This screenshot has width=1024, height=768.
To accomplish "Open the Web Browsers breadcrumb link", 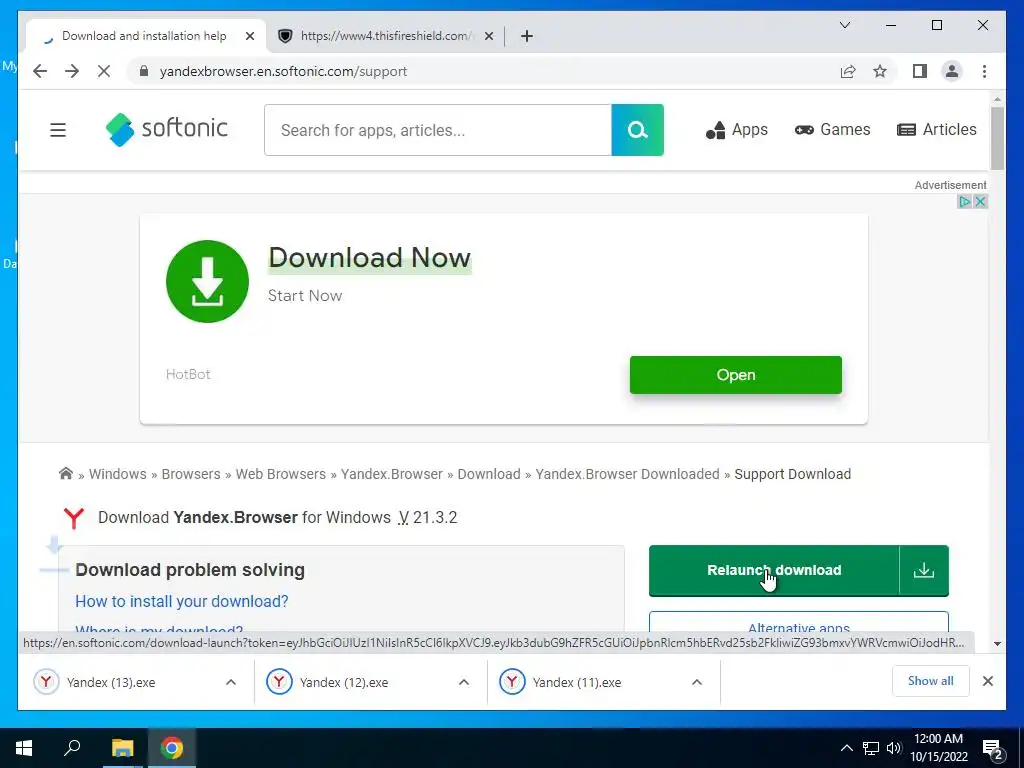I will (281, 474).
